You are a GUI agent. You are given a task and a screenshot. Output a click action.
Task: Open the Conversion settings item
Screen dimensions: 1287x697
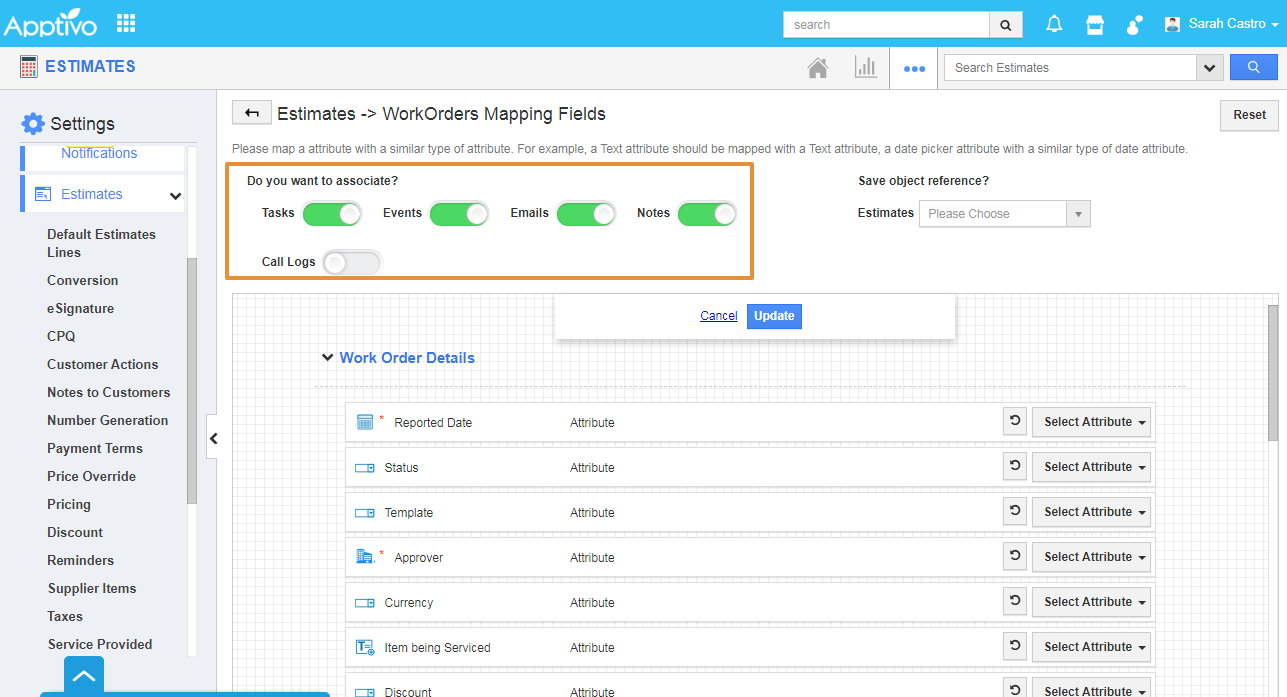tap(82, 281)
